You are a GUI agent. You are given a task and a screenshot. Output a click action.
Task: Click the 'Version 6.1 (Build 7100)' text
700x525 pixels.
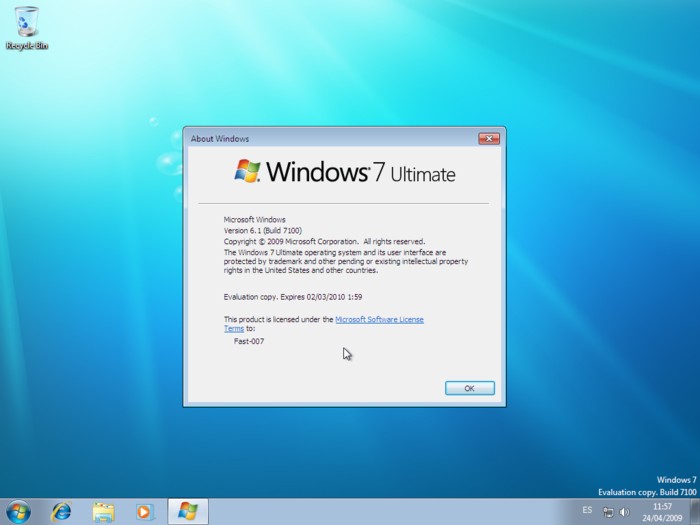[x=262, y=231]
